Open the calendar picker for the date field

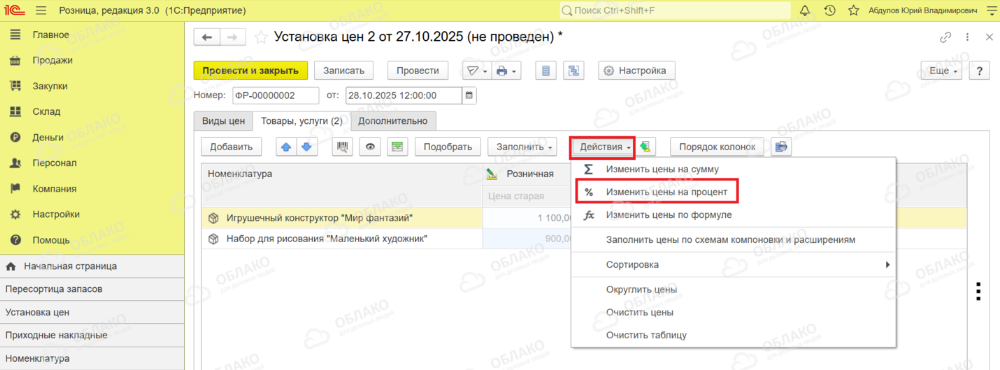pyautogui.click(x=470, y=96)
